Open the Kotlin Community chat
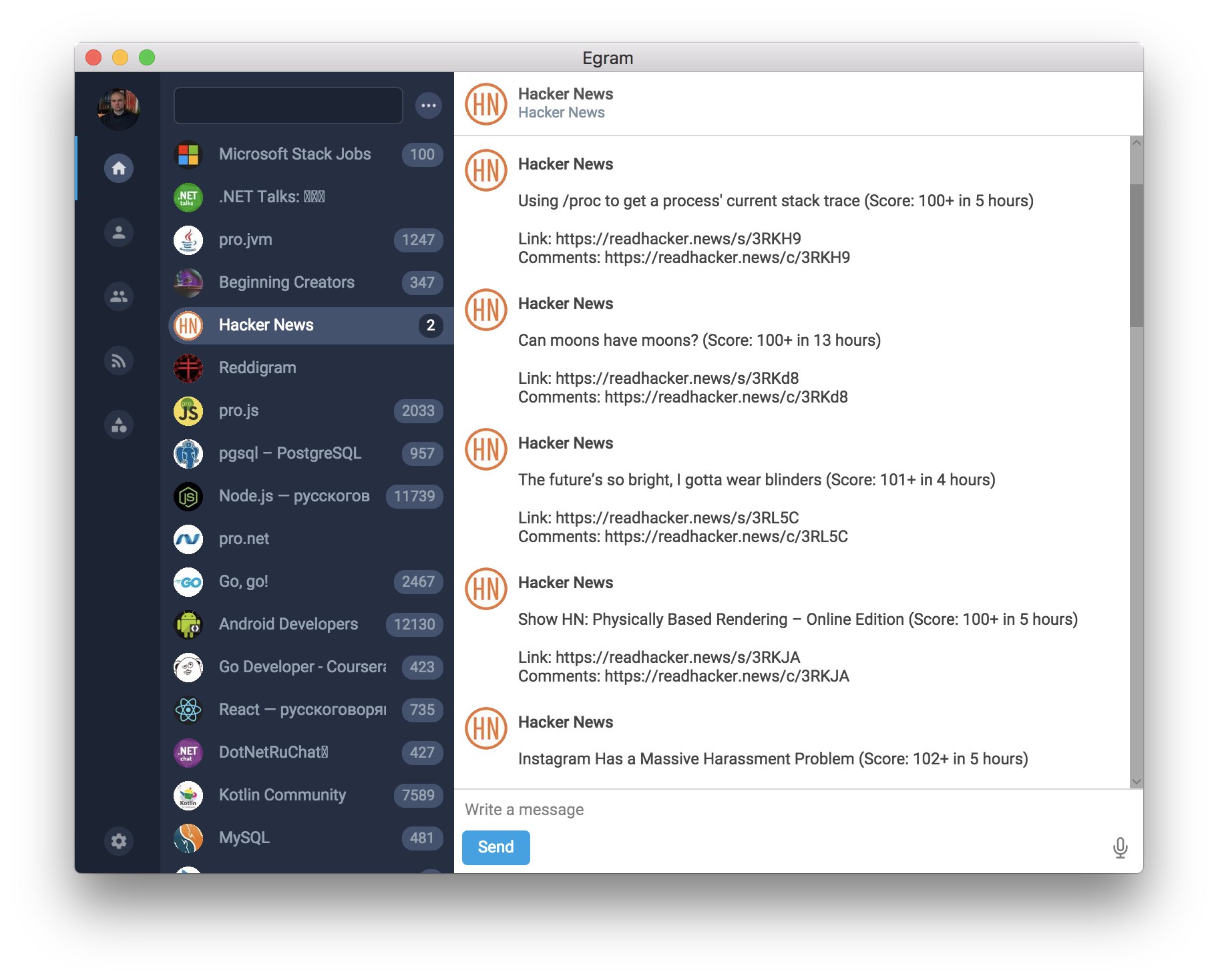 [x=311, y=795]
